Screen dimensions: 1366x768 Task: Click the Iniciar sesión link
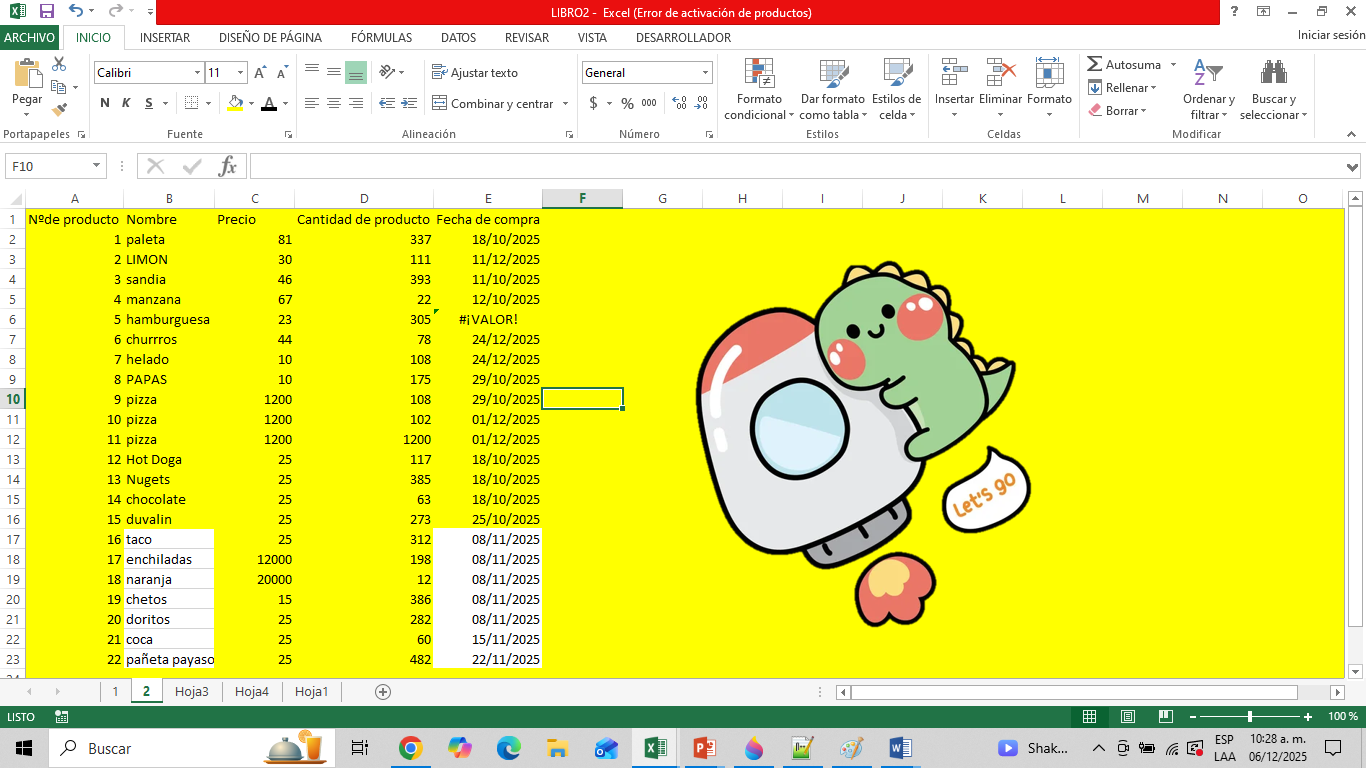coord(1330,35)
